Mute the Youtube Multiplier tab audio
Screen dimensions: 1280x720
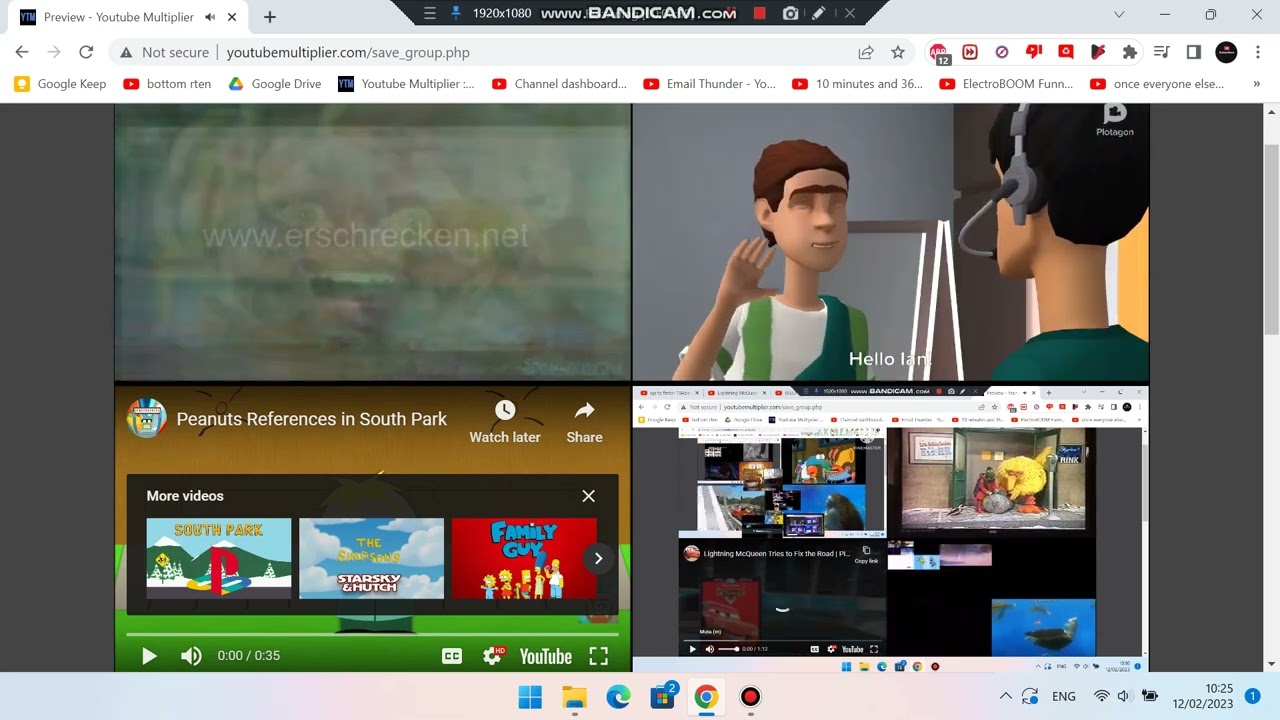(210, 17)
